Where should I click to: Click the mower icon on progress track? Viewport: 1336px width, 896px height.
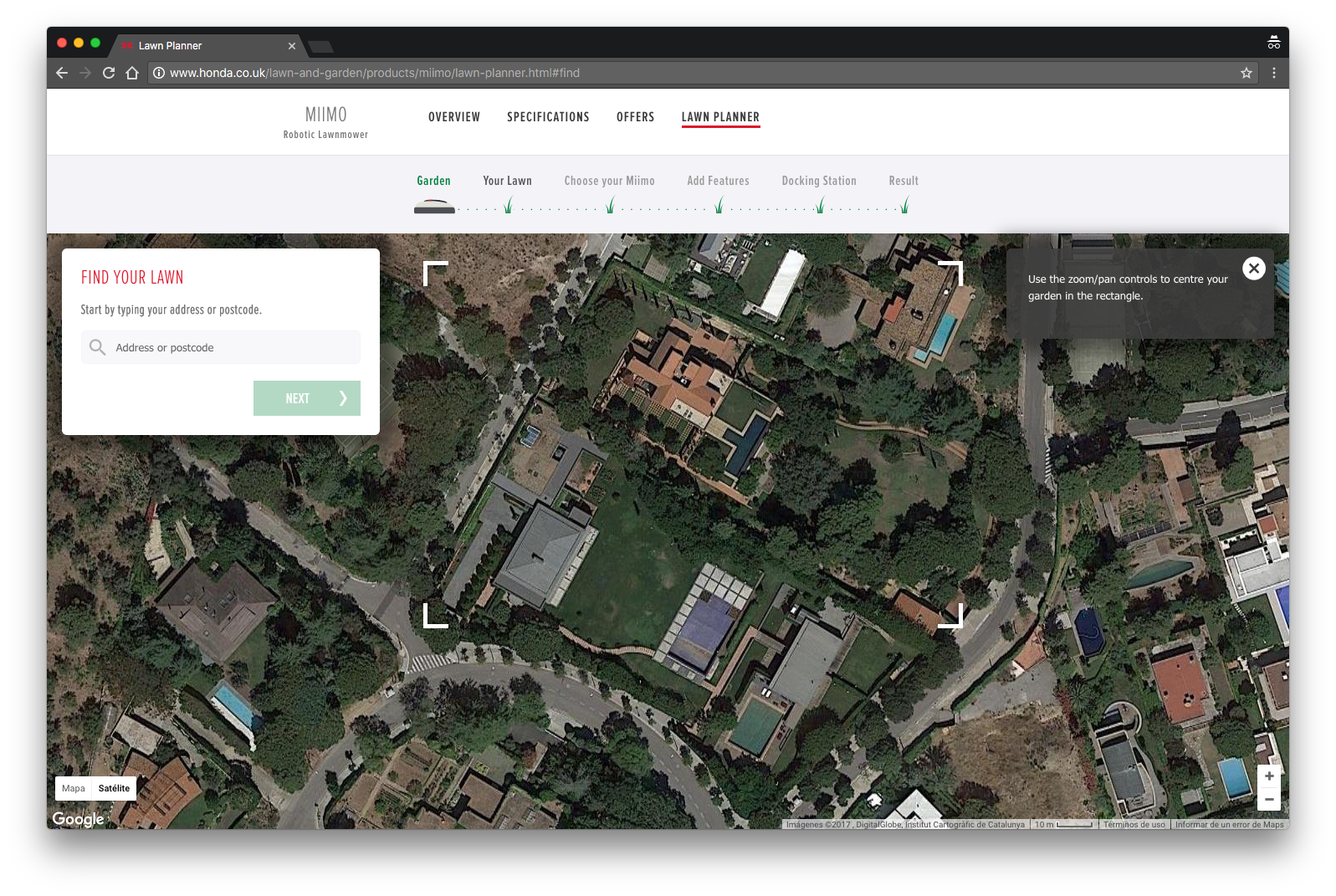tap(434, 207)
